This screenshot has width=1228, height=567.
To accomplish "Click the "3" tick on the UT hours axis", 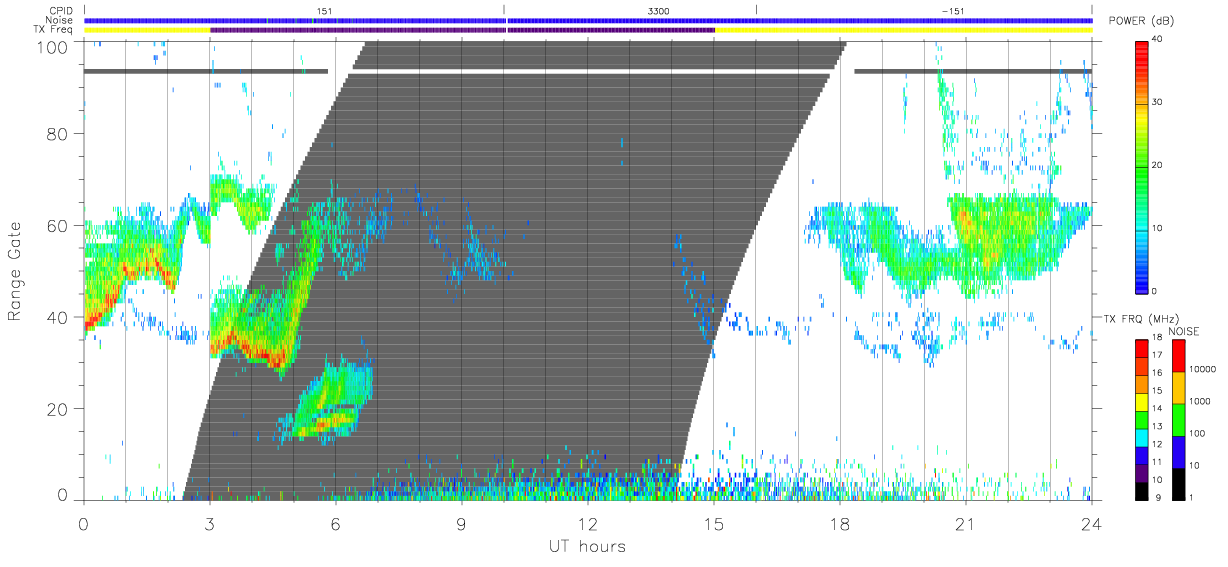I will (210, 523).
